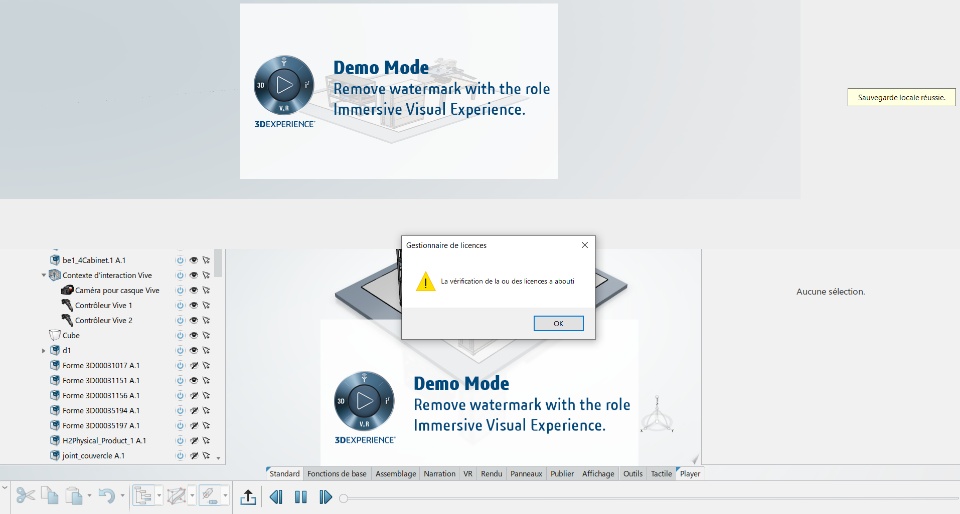960x514 pixels.
Task: Open feather tool dropdown arrow
Action: (225, 496)
